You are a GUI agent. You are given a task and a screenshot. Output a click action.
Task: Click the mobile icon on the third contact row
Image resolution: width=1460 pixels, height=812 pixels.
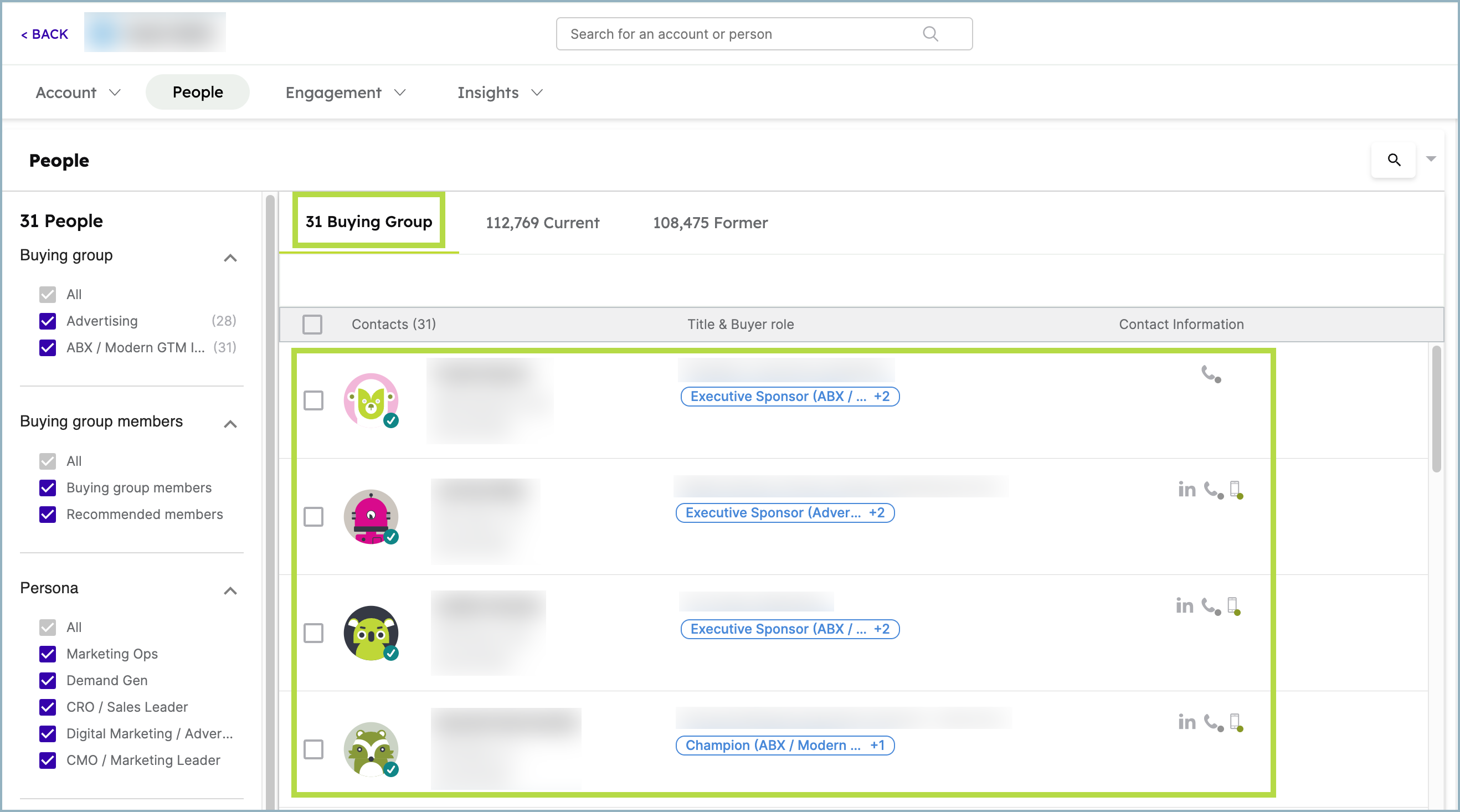click(1233, 606)
